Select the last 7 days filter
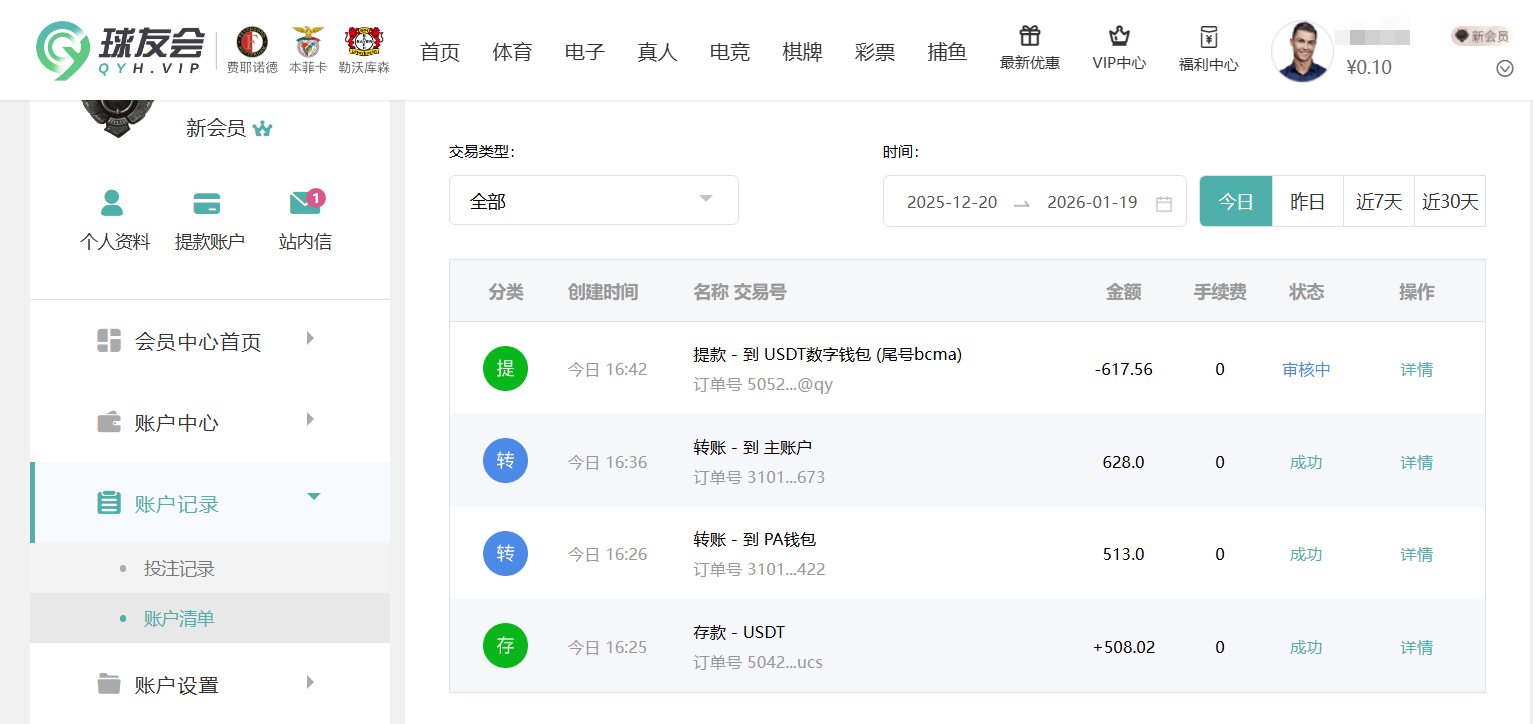1533x724 pixels. (x=1379, y=201)
